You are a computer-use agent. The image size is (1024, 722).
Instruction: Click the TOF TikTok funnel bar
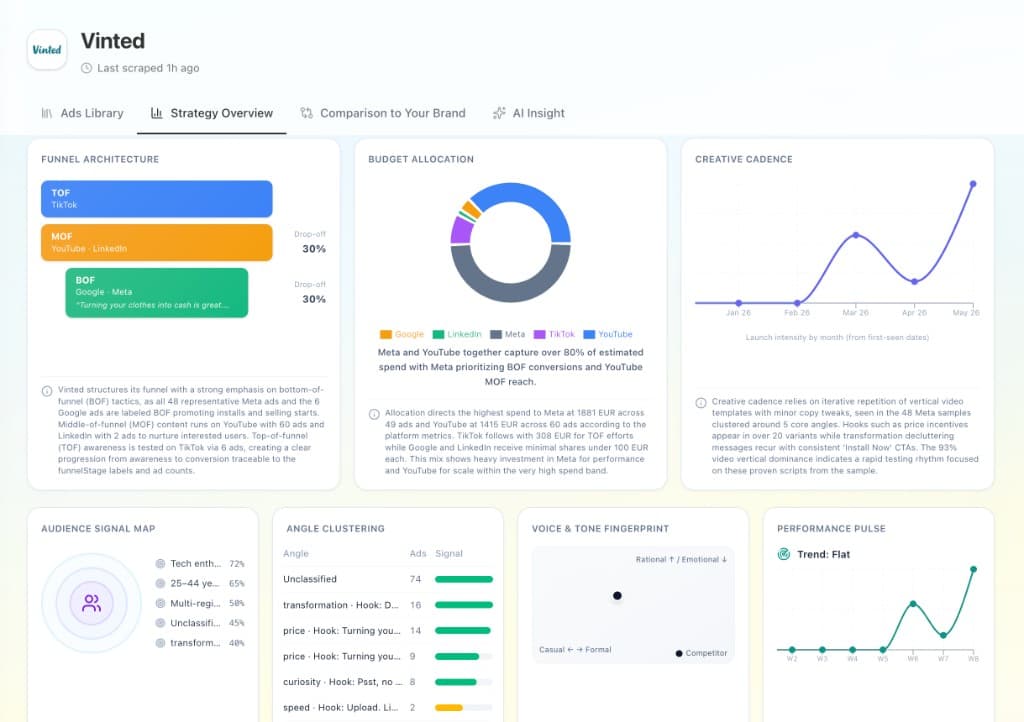click(157, 198)
